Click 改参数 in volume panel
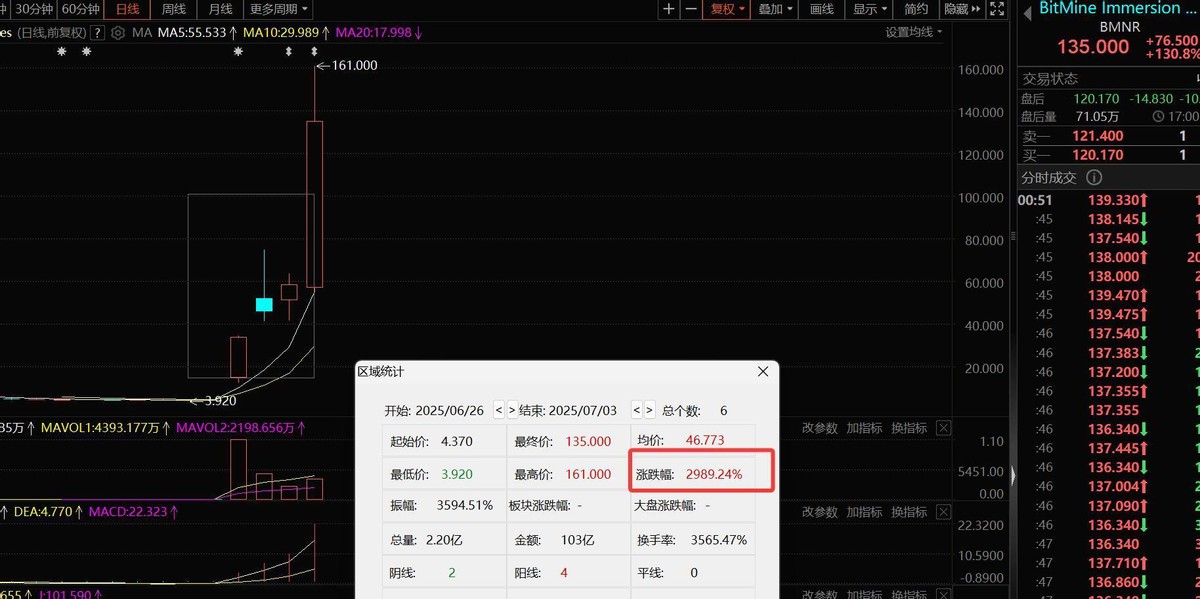The width and height of the screenshot is (1200, 599). point(820,428)
